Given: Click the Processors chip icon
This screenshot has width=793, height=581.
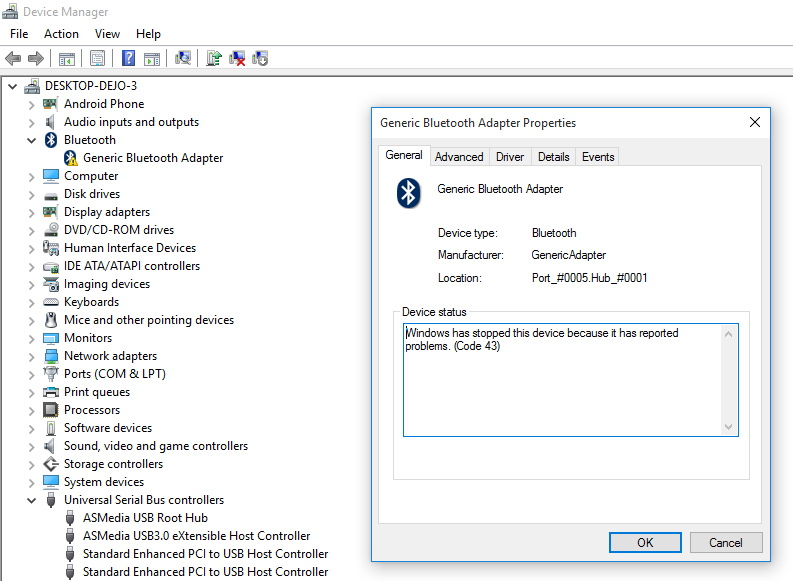Looking at the screenshot, I should tap(51, 410).
